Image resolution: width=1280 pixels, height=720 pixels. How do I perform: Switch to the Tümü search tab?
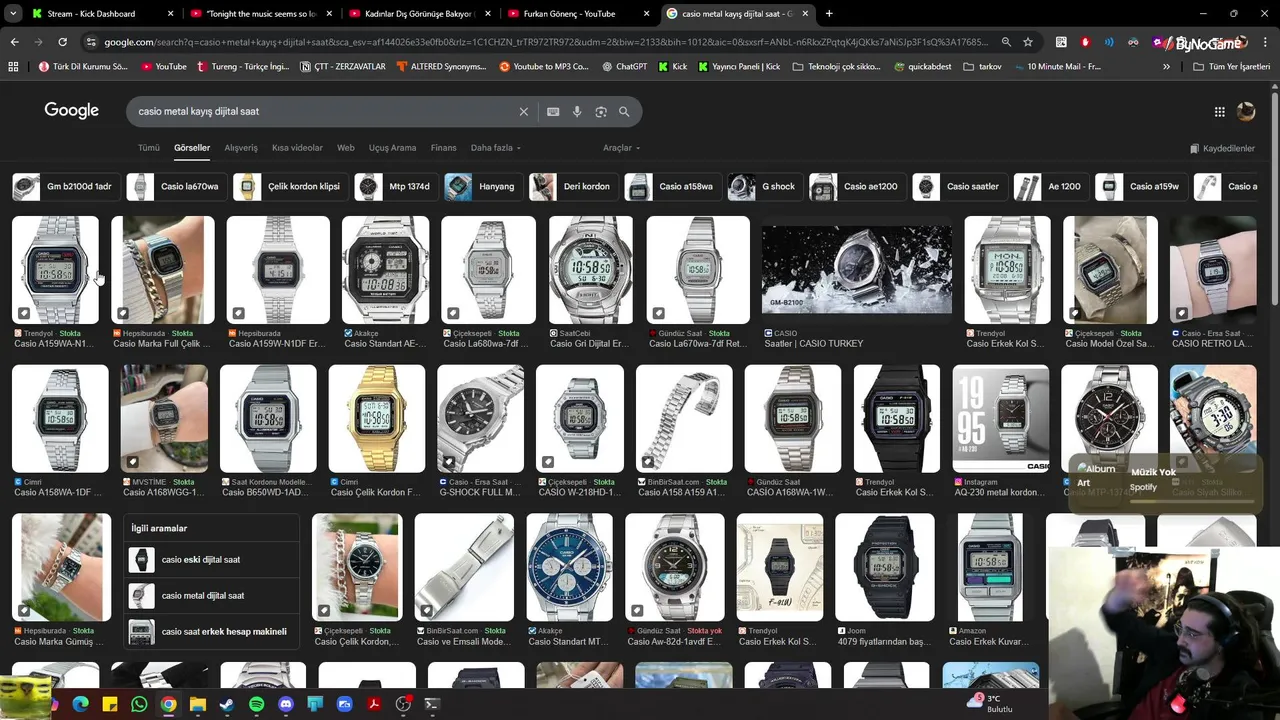point(149,148)
